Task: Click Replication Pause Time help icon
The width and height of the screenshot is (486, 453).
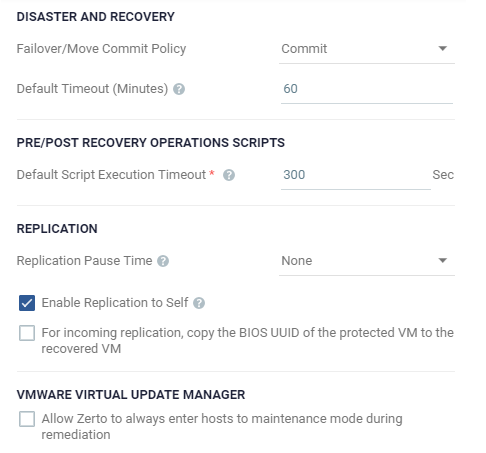Action: coord(163,261)
